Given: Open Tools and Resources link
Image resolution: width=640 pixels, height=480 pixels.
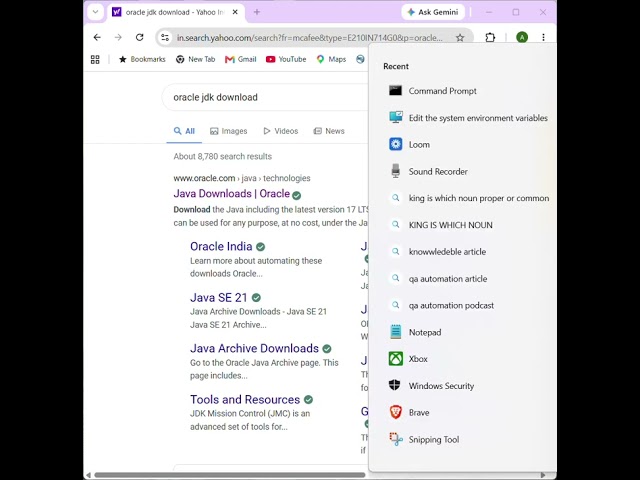Looking at the screenshot, I should [x=245, y=399].
